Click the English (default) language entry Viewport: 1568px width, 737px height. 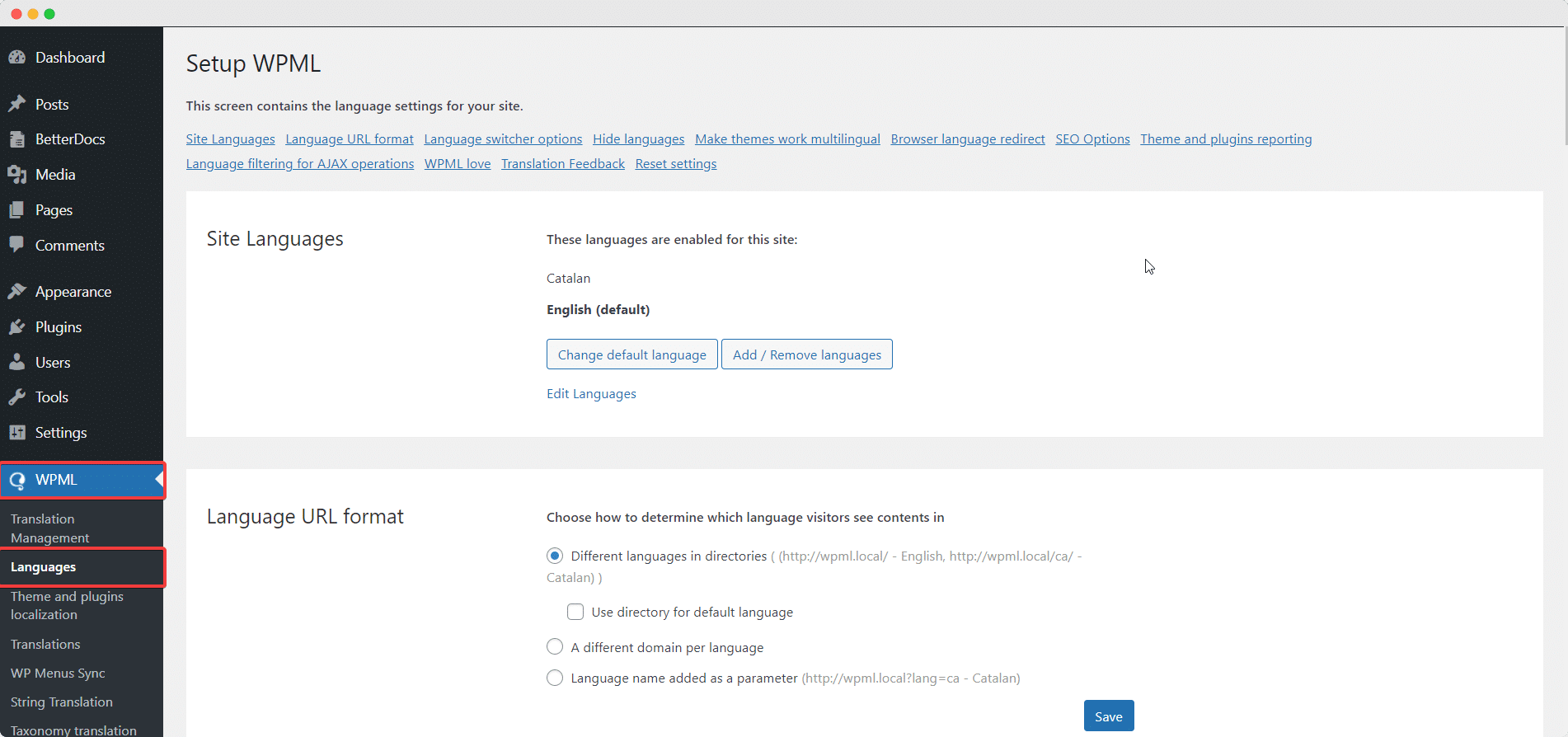[x=598, y=310]
